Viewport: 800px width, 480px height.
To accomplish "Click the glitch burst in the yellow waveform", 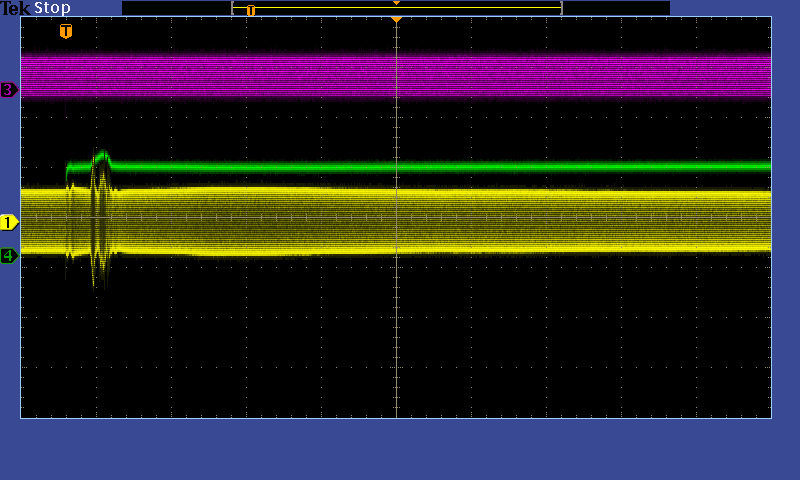I will point(100,225).
